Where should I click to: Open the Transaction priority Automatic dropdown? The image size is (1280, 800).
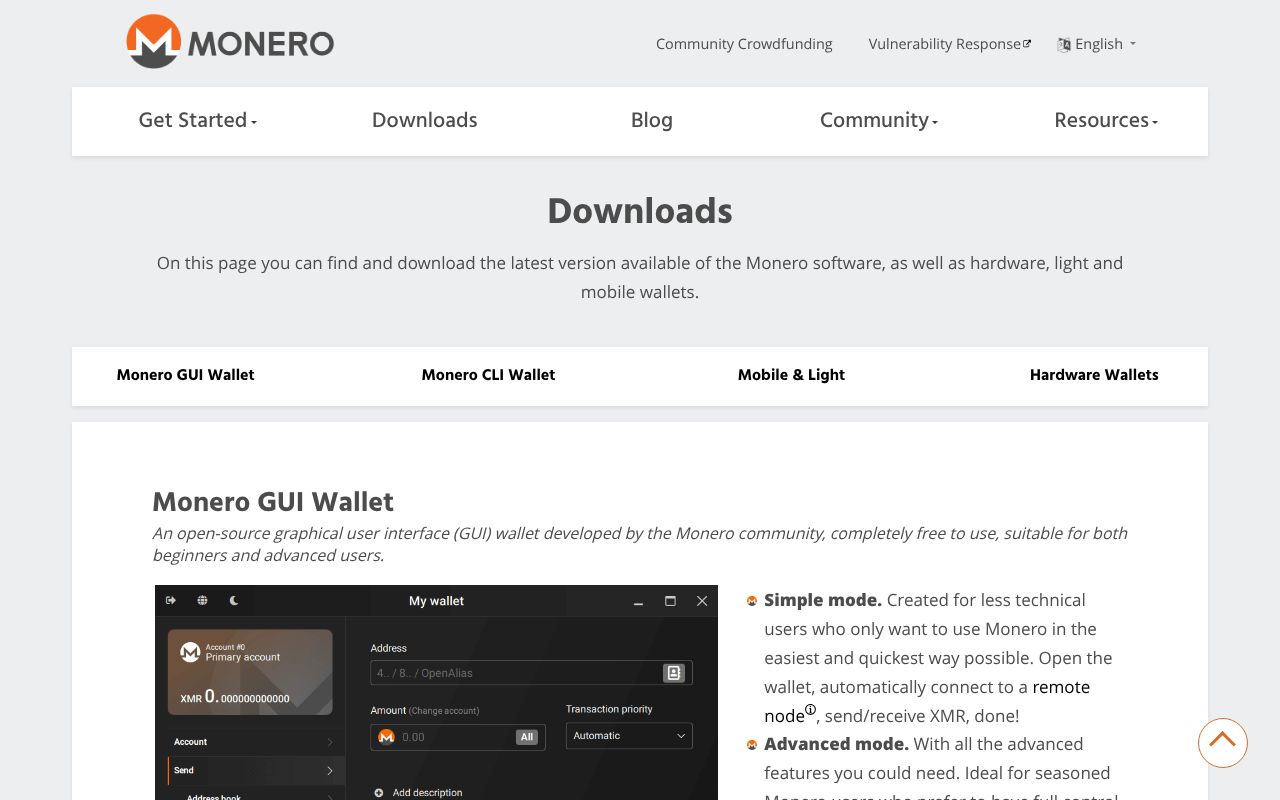pos(629,736)
